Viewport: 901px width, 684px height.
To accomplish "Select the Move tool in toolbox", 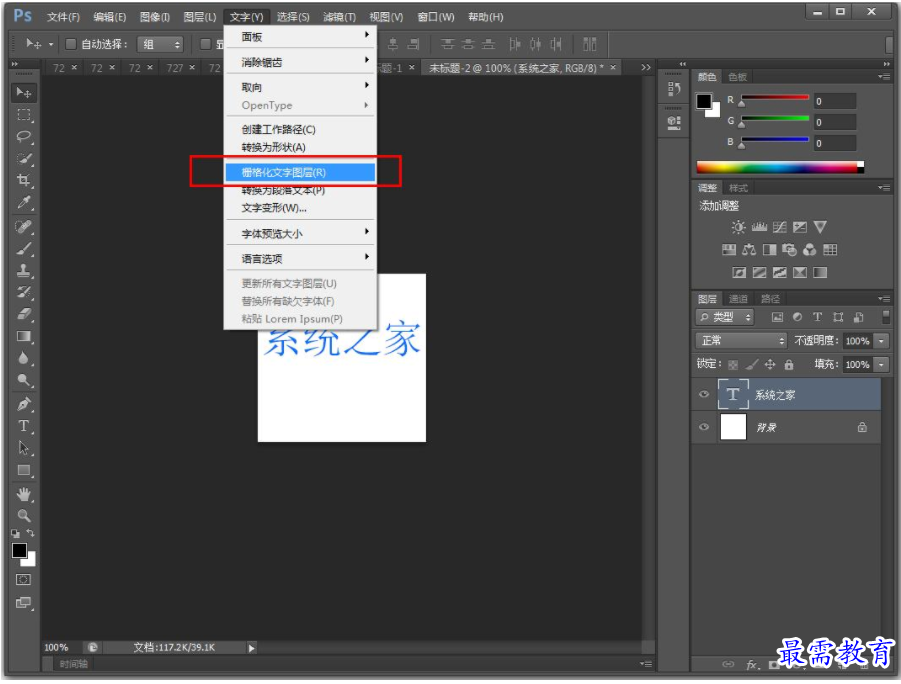I will tap(24, 93).
